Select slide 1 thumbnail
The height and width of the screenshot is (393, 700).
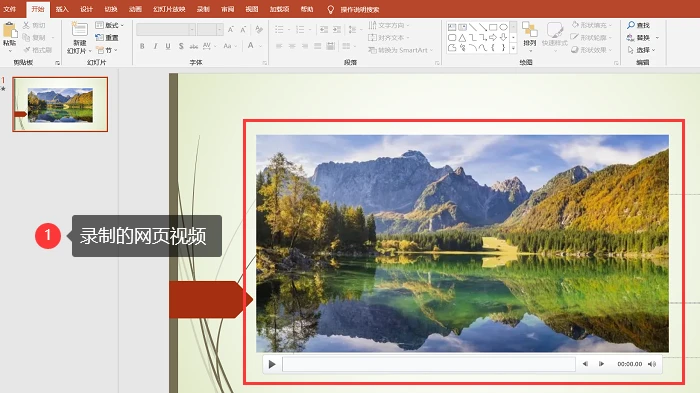pos(60,105)
